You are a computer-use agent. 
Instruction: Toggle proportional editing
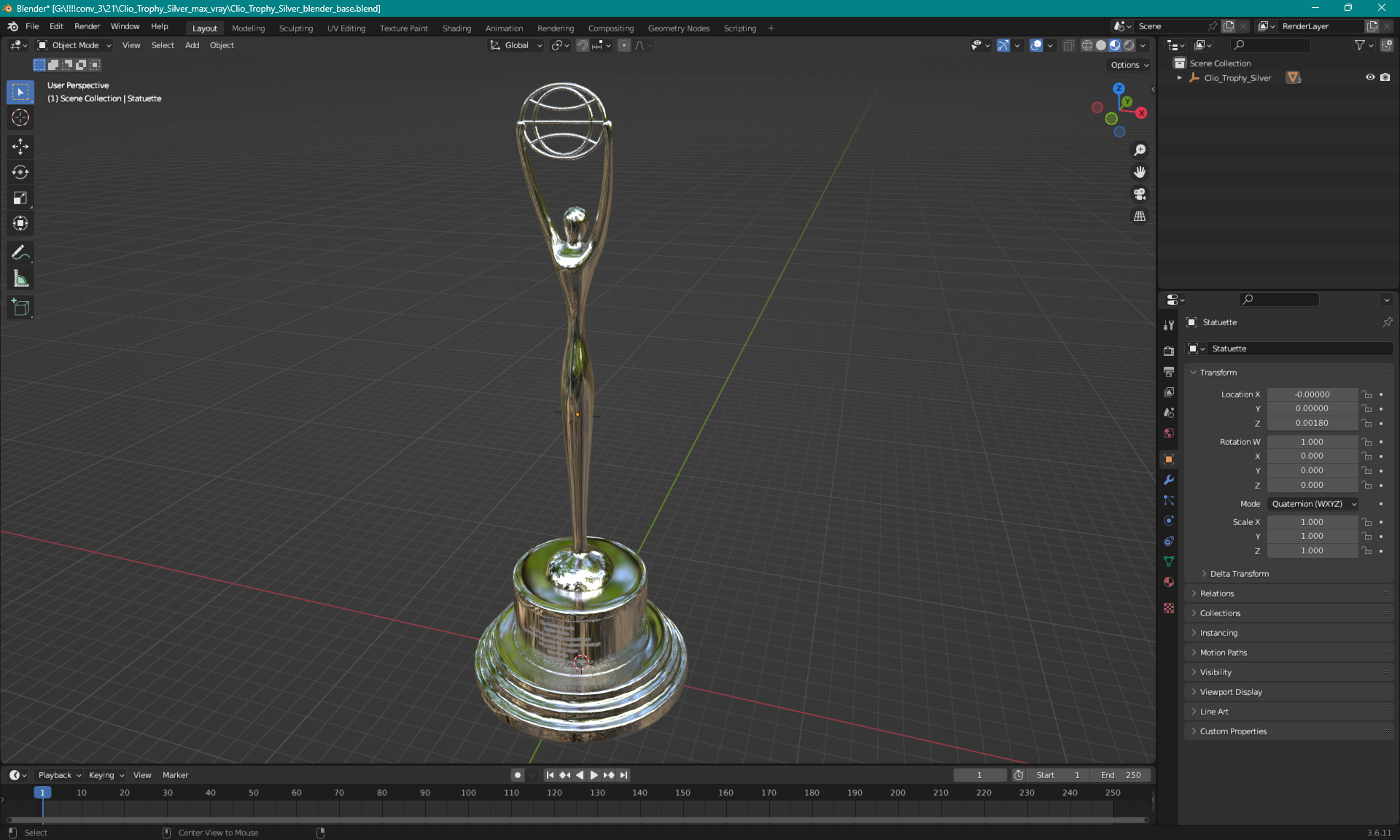(624, 45)
